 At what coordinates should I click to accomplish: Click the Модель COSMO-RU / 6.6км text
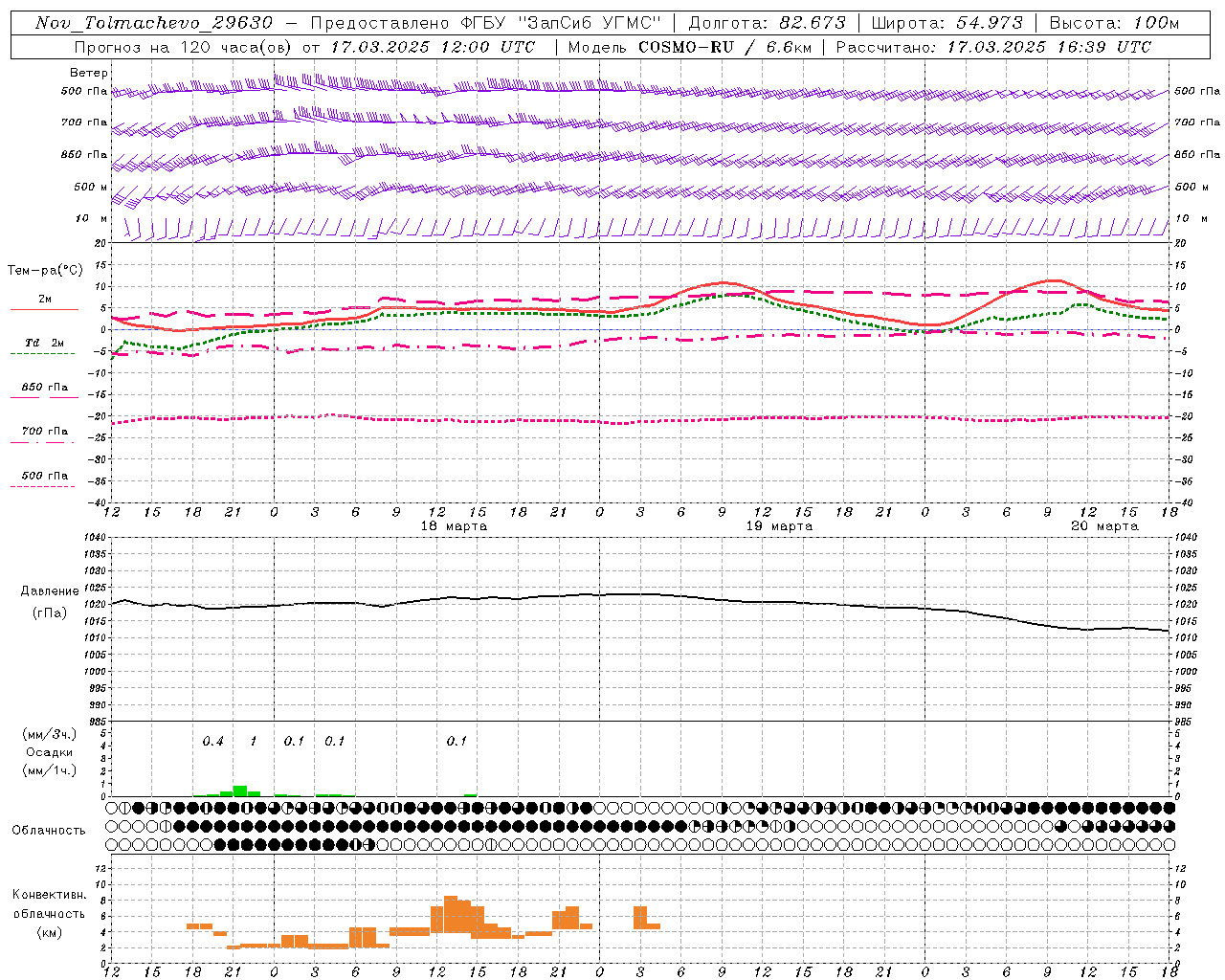click(x=689, y=47)
